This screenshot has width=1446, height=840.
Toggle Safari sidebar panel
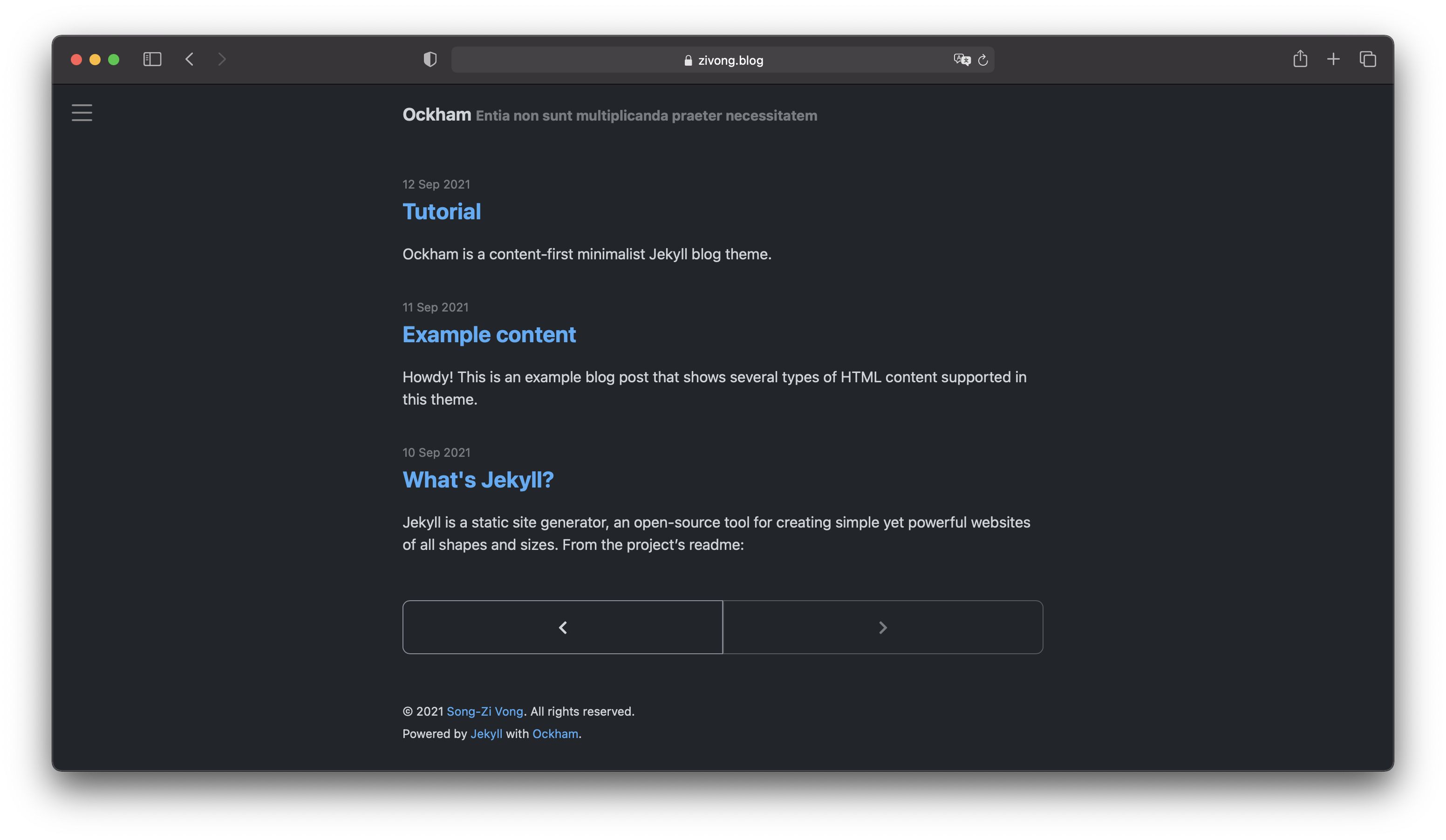point(152,59)
